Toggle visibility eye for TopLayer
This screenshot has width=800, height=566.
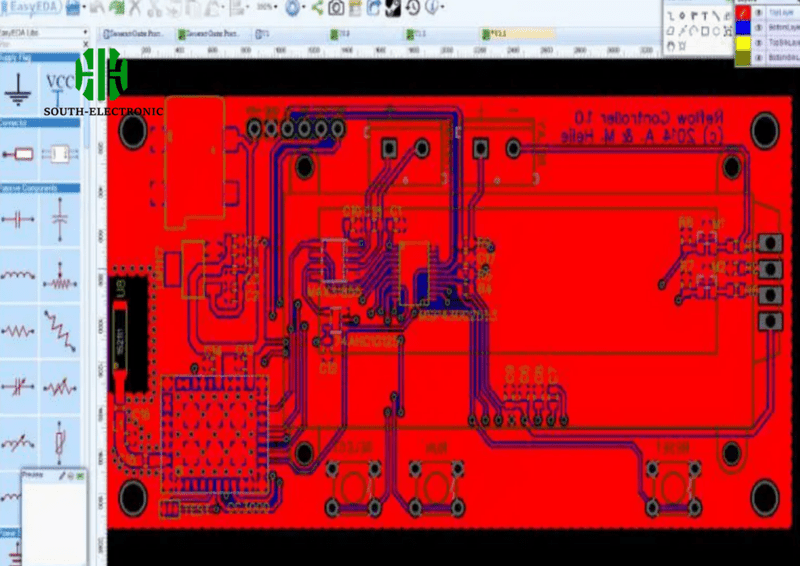point(759,14)
